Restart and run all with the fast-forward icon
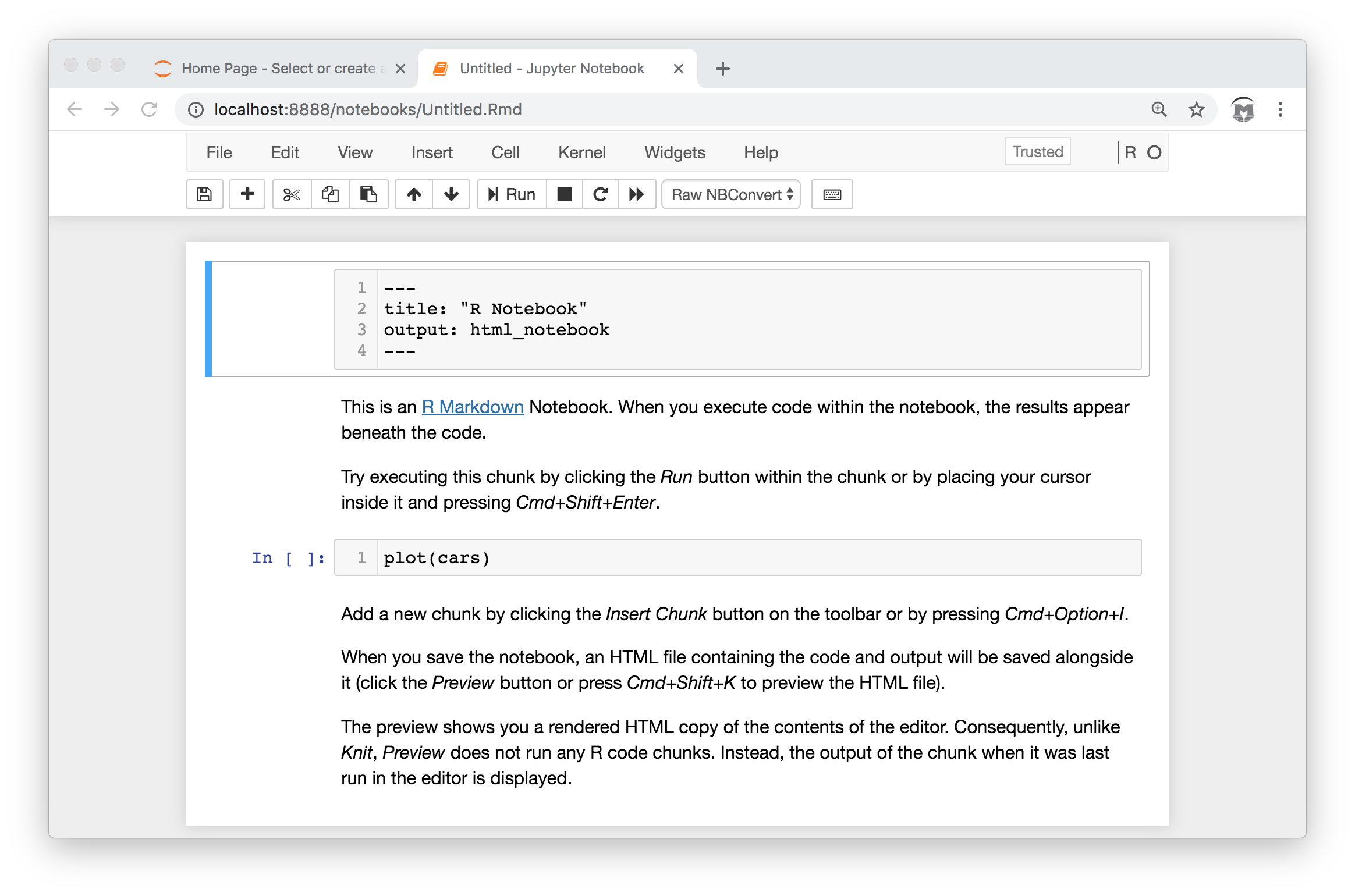The height and width of the screenshot is (896, 1355). pyautogui.click(x=637, y=194)
